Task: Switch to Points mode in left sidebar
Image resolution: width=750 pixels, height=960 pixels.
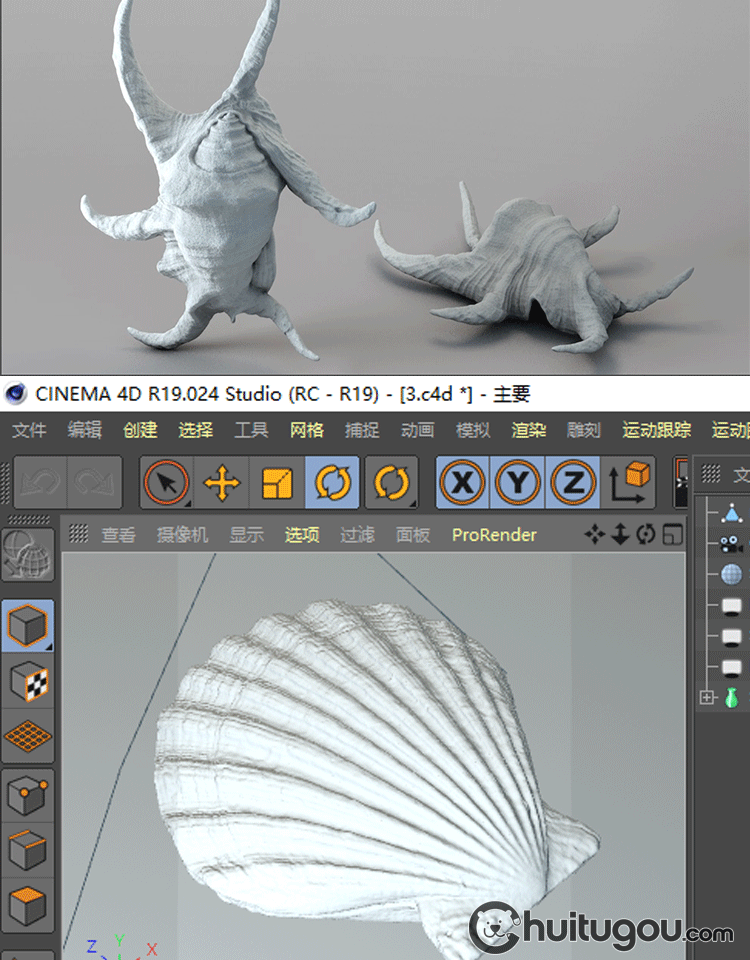Action: tap(28, 796)
